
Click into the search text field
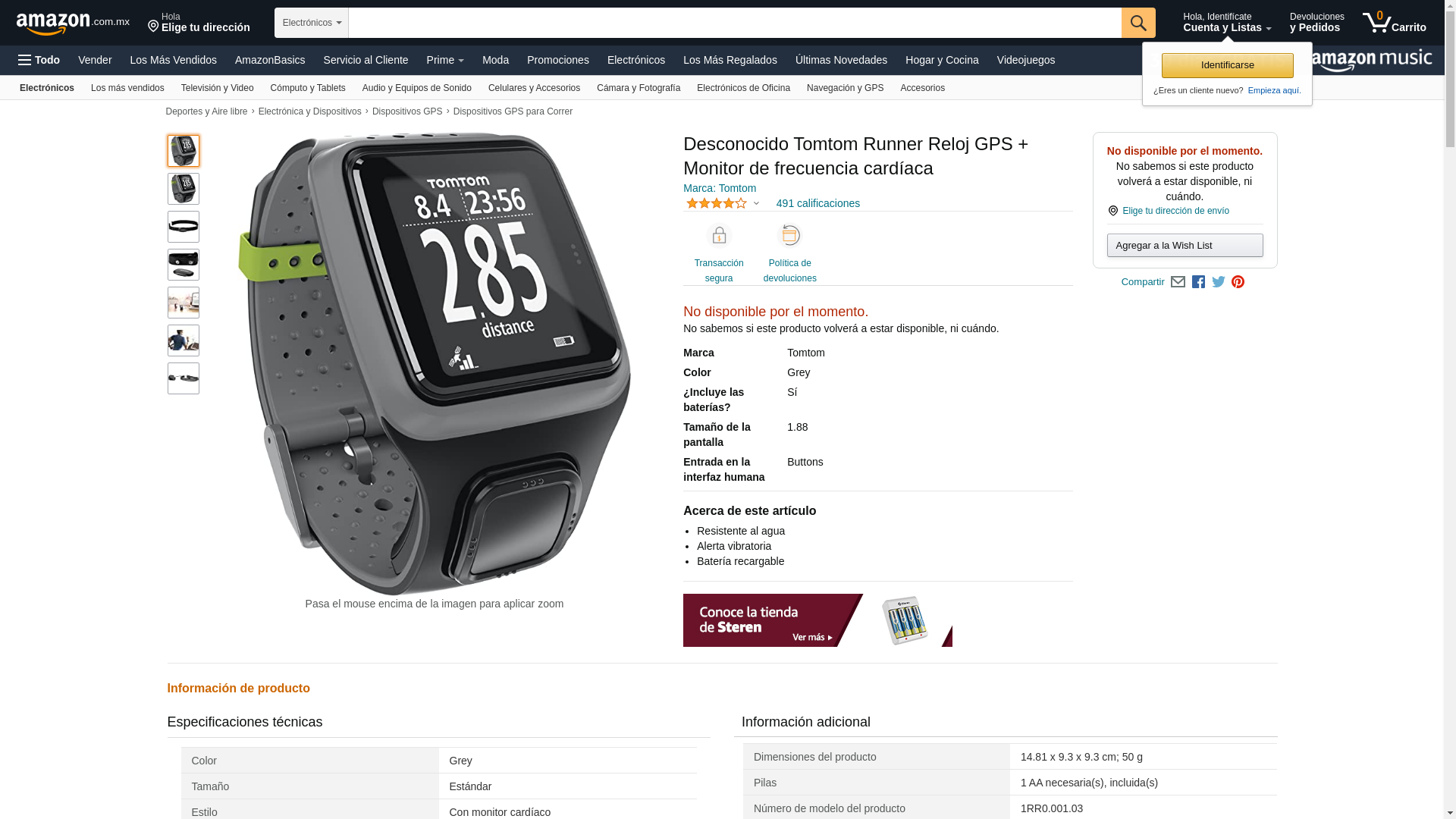point(735,23)
